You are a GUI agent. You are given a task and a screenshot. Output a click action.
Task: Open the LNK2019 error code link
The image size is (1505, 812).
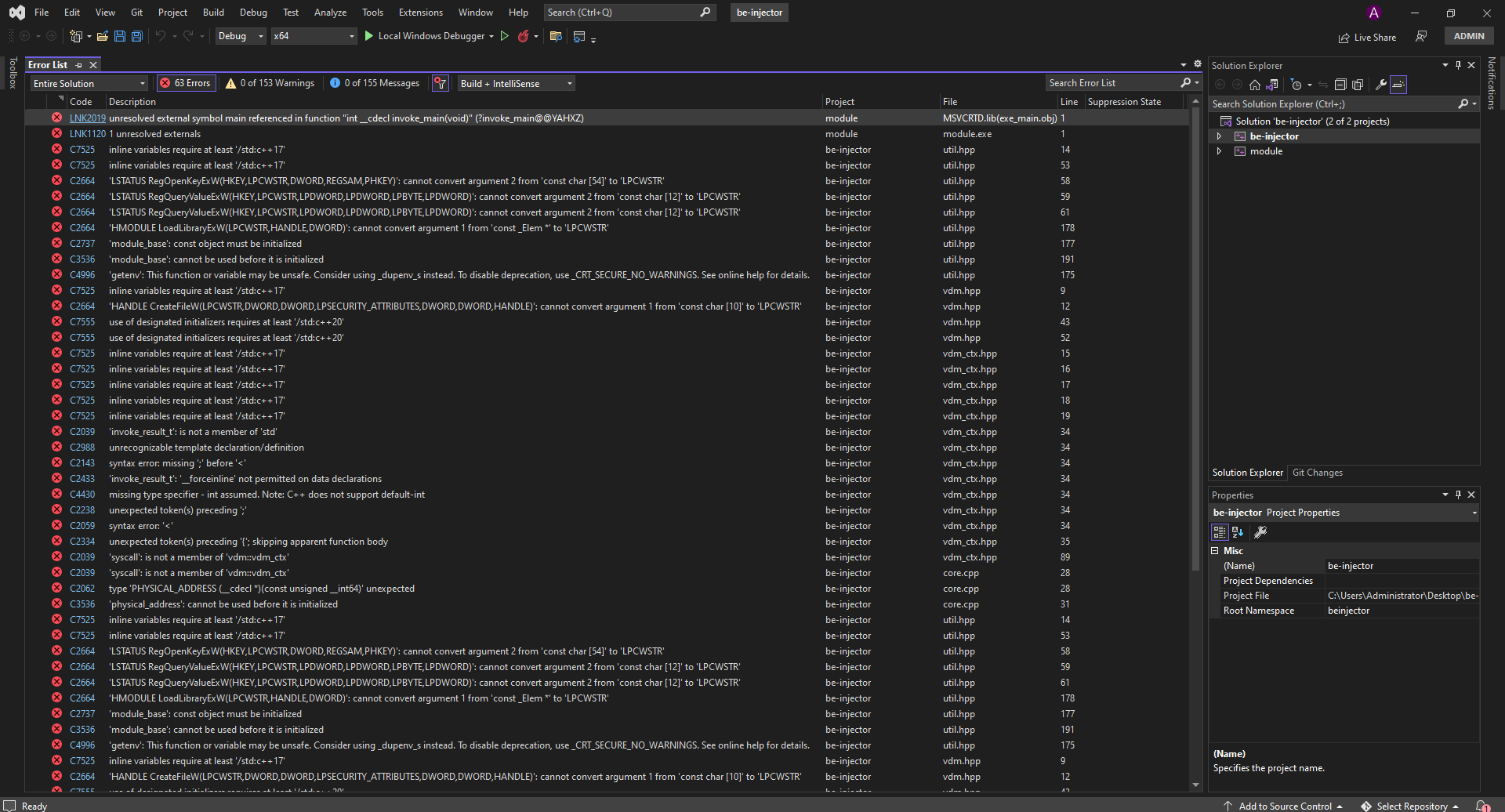pos(88,118)
